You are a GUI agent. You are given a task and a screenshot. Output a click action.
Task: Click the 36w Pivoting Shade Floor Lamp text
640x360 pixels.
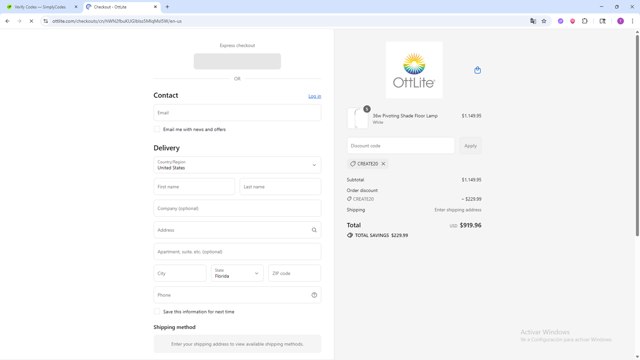405,116
